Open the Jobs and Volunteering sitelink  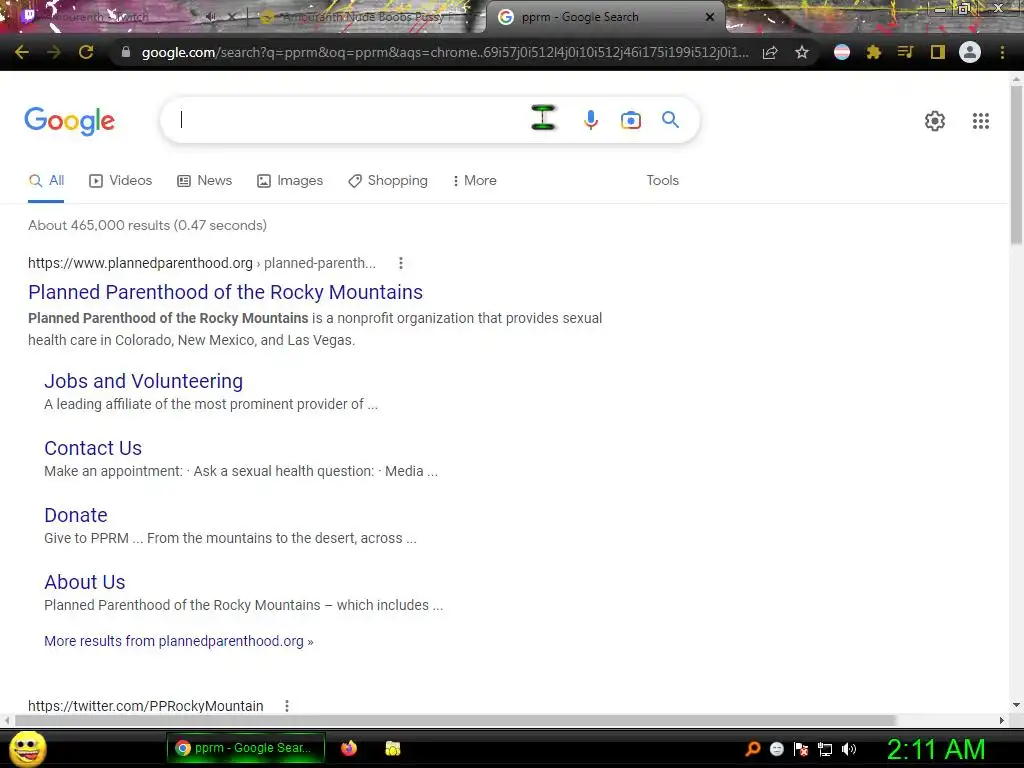[144, 381]
